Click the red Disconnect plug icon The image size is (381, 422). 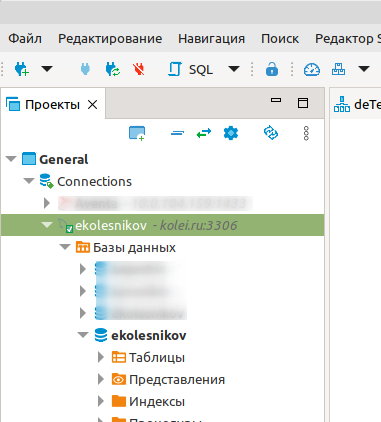click(x=139, y=69)
